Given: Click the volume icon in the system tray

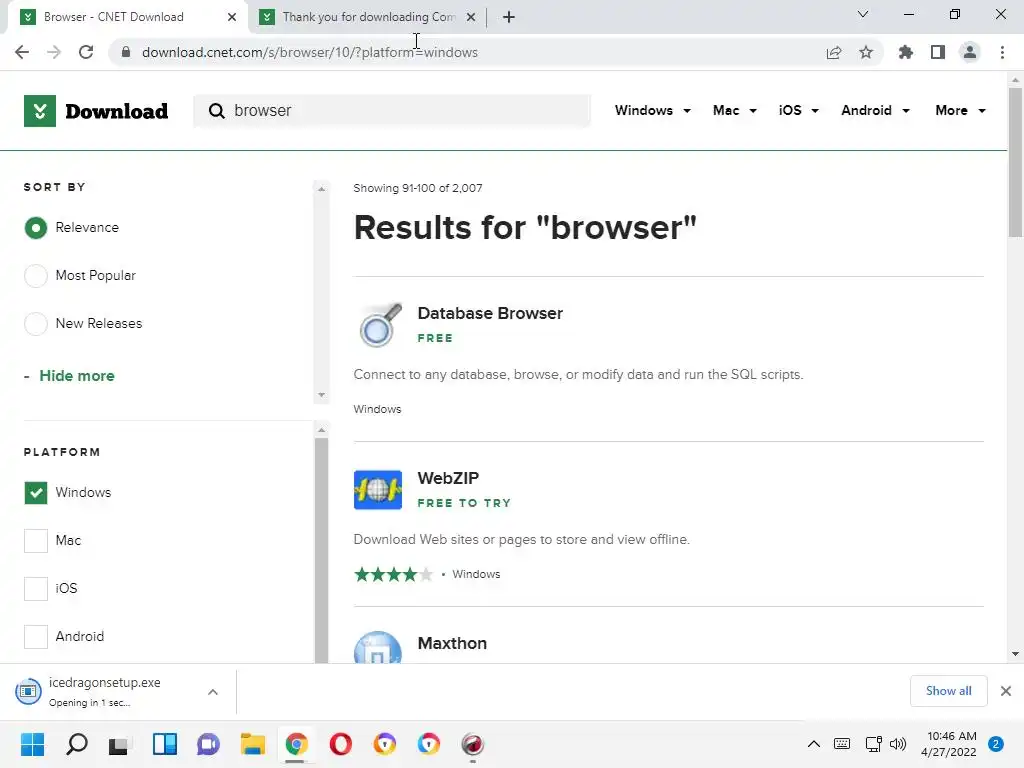Looking at the screenshot, I should 899,744.
